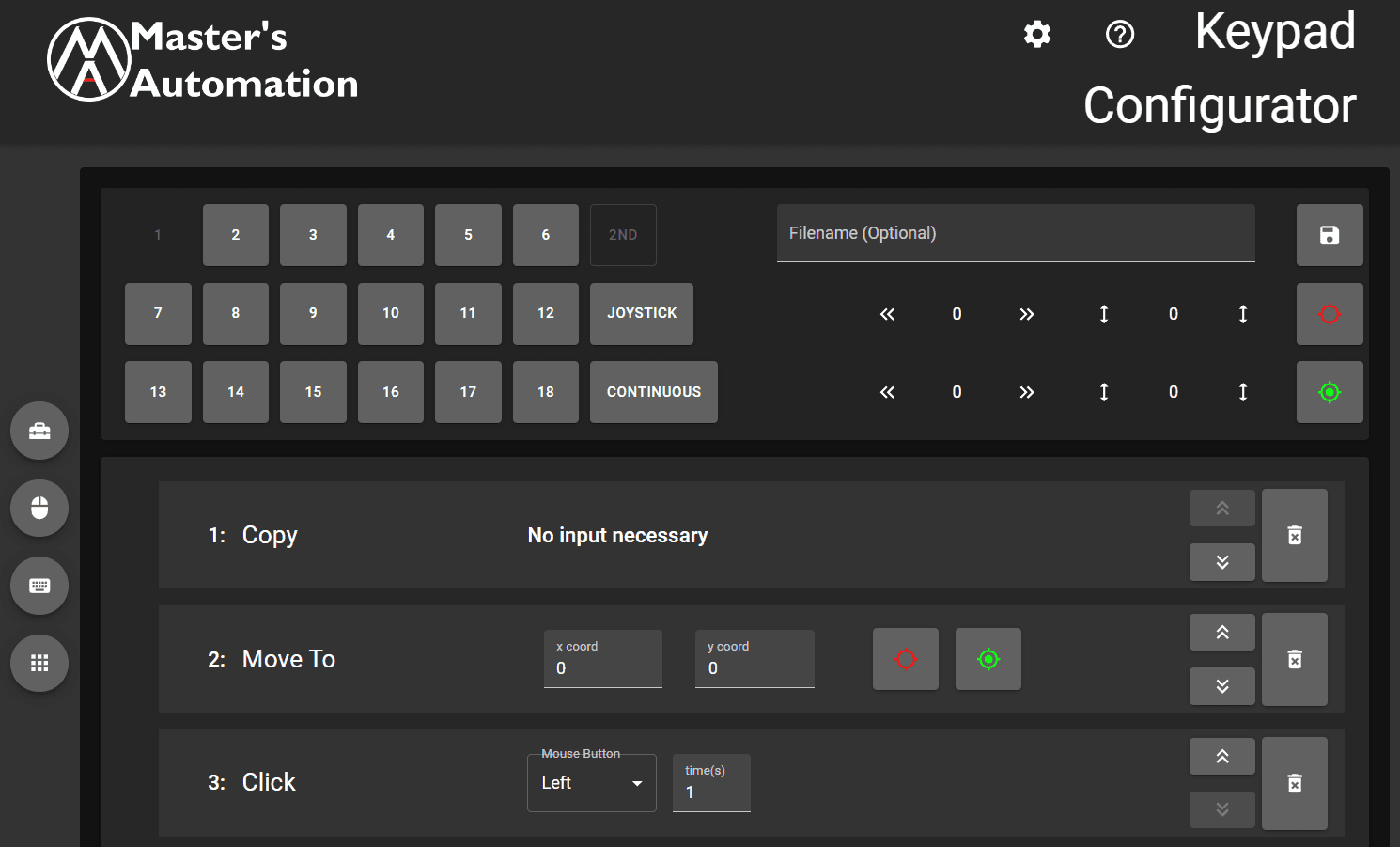Select the mouse actions sidebar icon
1400x847 pixels.
[x=39, y=508]
